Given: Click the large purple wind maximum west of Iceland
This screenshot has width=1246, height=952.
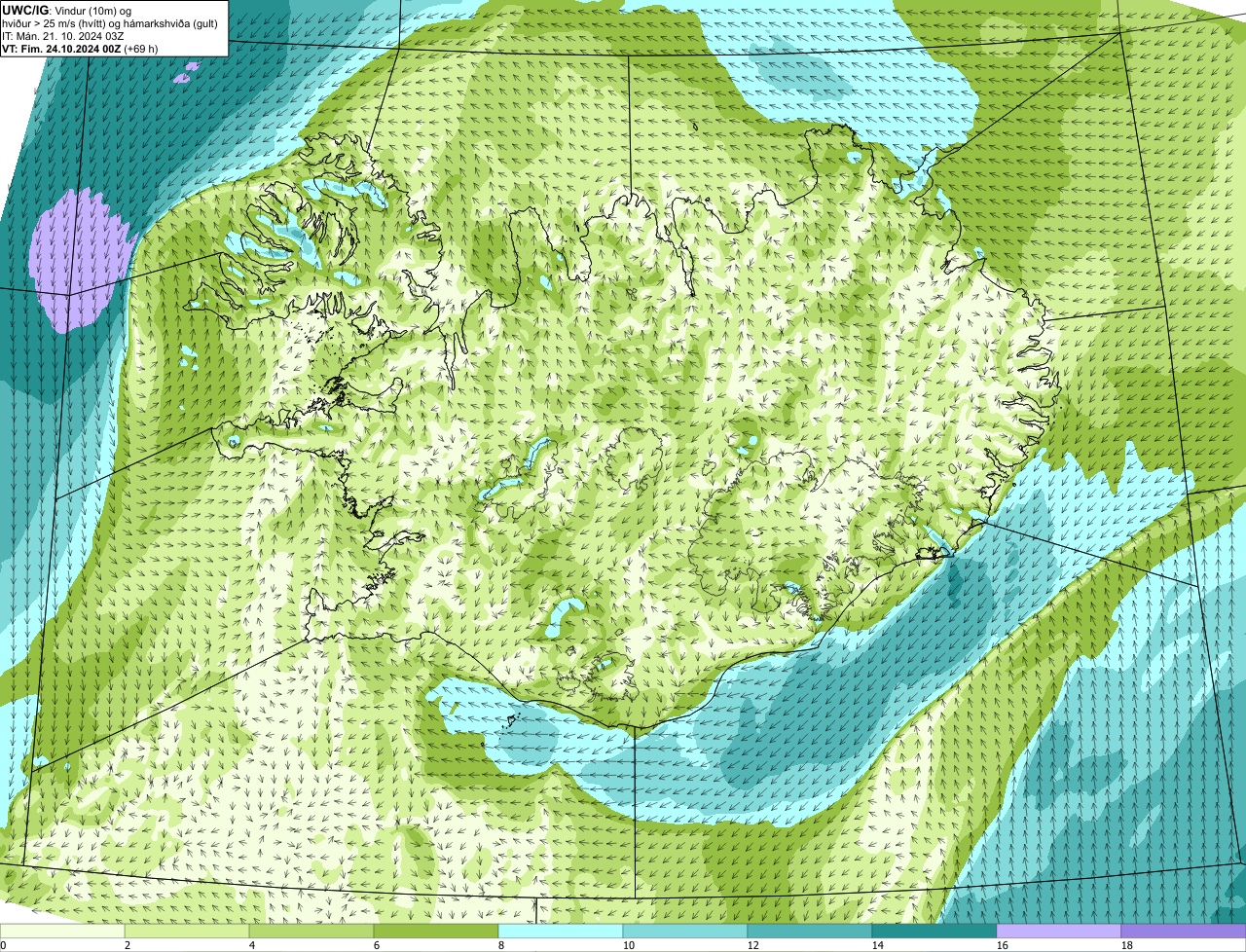Looking at the screenshot, I should (80, 260).
